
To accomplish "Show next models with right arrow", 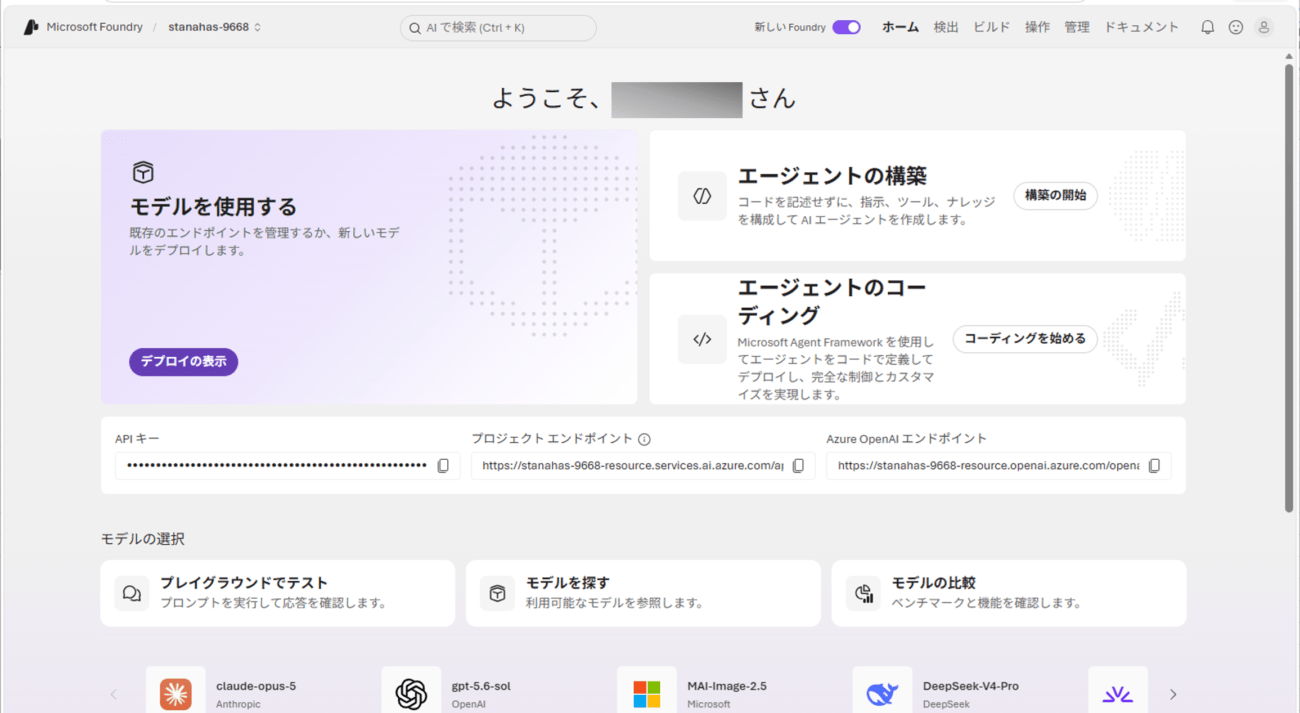I will pyautogui.click(x=1173, y=694).
